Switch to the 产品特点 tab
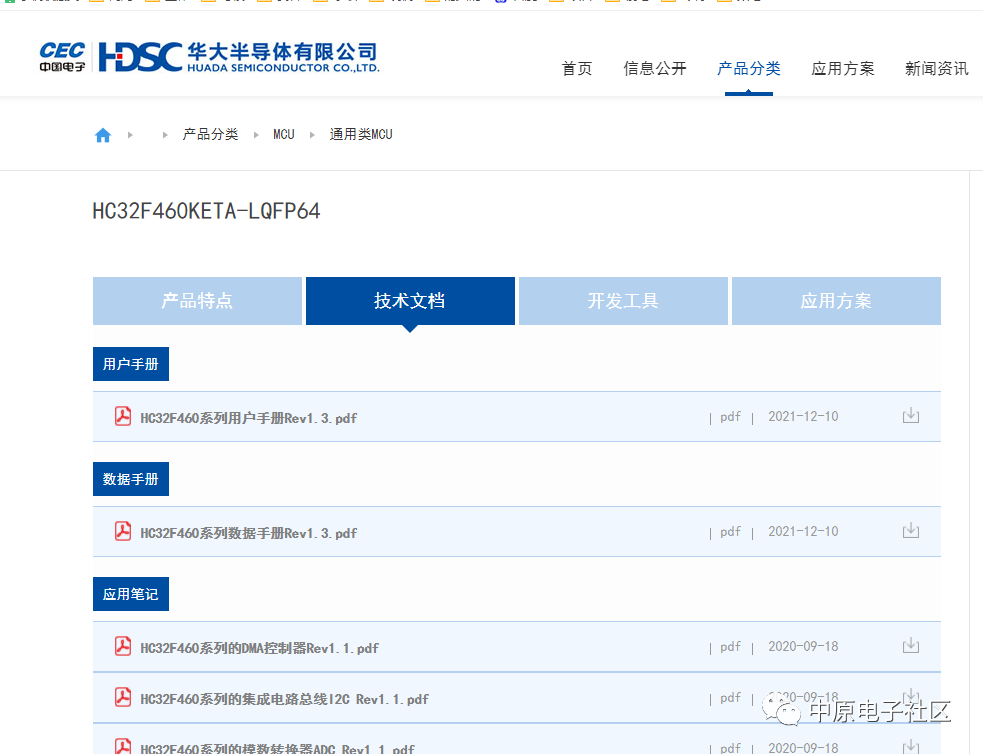The image size is (983, 754). click(x=197, y=301)
